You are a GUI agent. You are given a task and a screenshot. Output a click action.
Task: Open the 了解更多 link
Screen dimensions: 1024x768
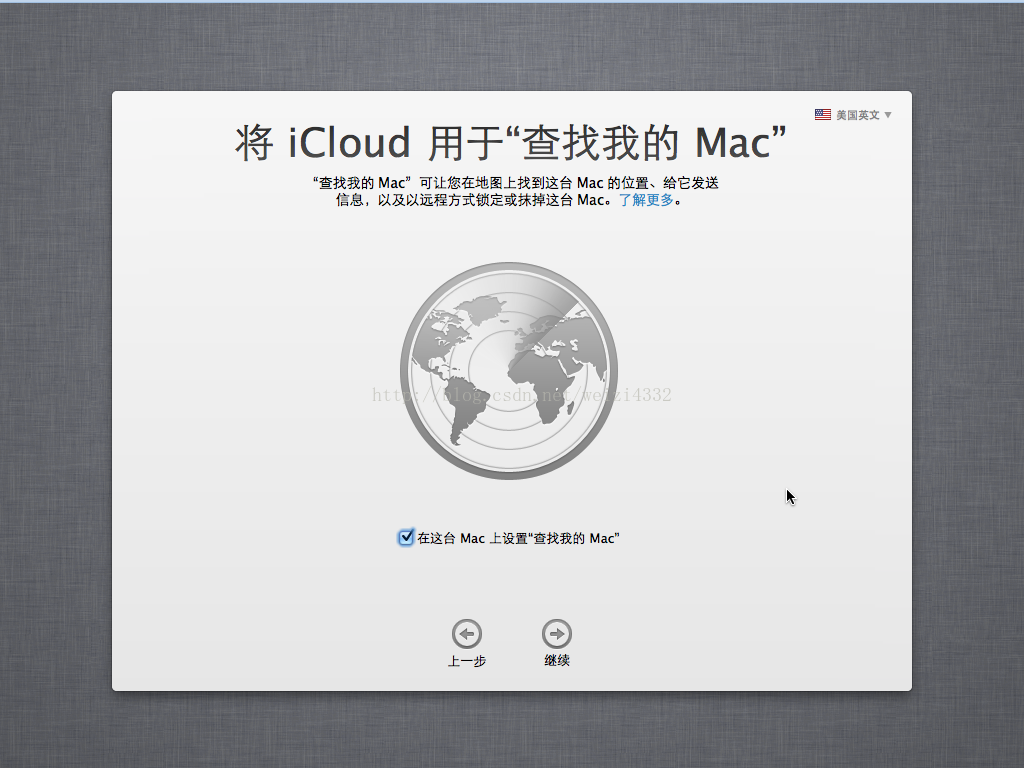[x=646, y=200]
